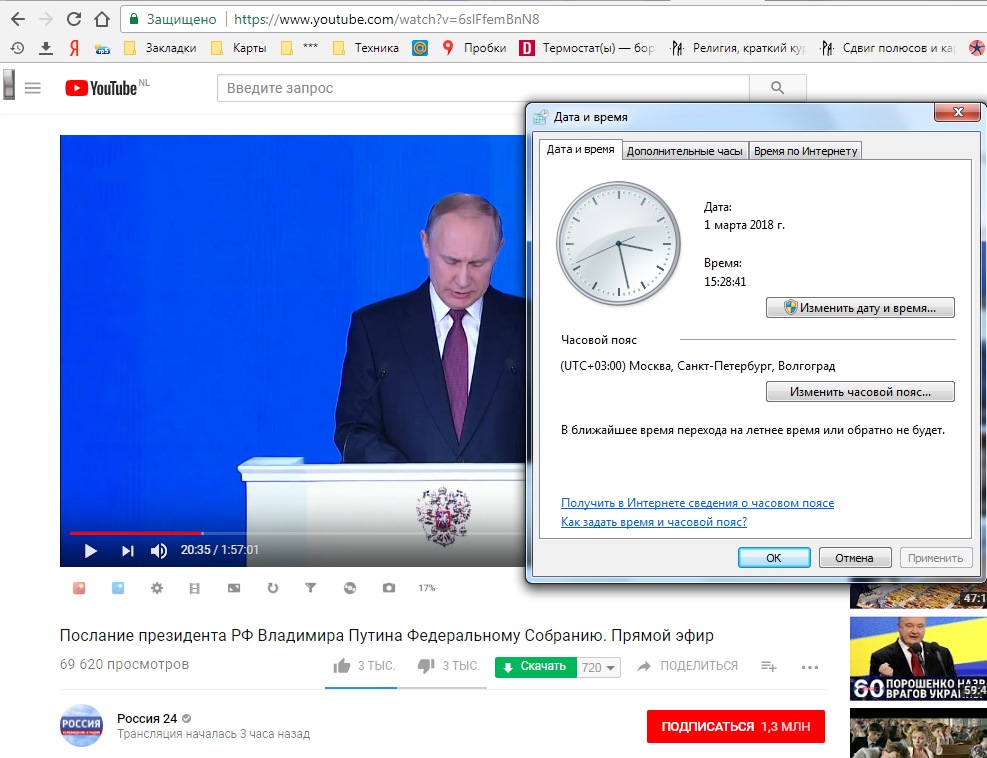Viewport: 987px width, 758px height.
Task: Click the Изменить дату и время button
Action: (x=860, y=308)
